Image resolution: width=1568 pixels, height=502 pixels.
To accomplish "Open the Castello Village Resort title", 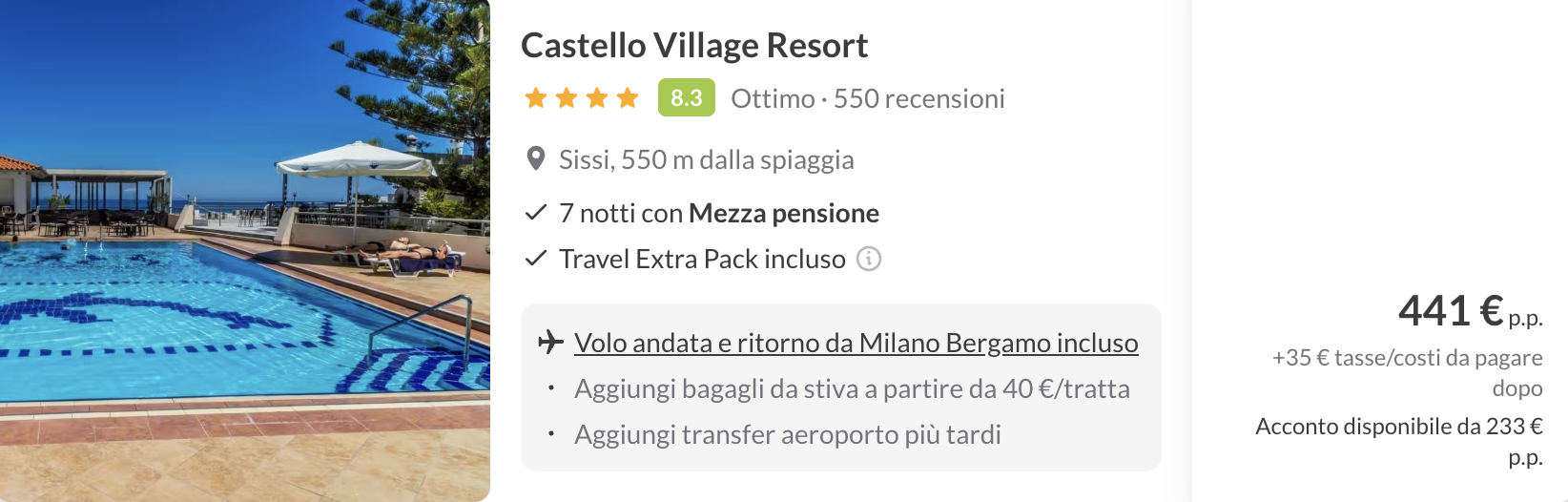I will [693, 46].
